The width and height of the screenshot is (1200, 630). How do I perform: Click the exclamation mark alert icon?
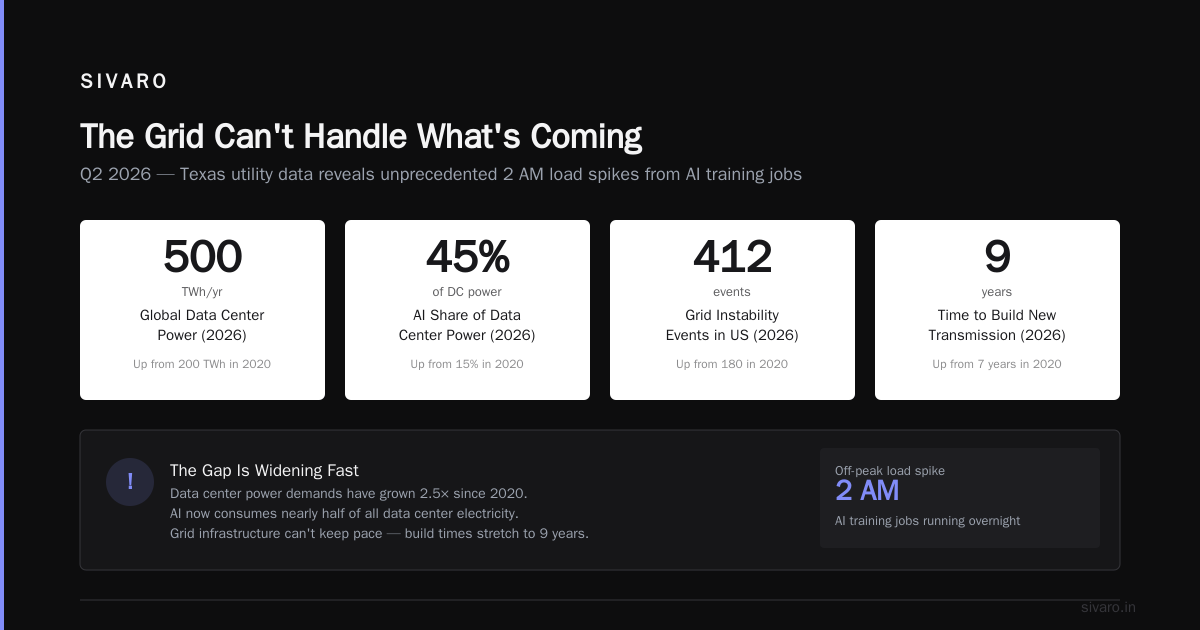(x=130, y=482)
